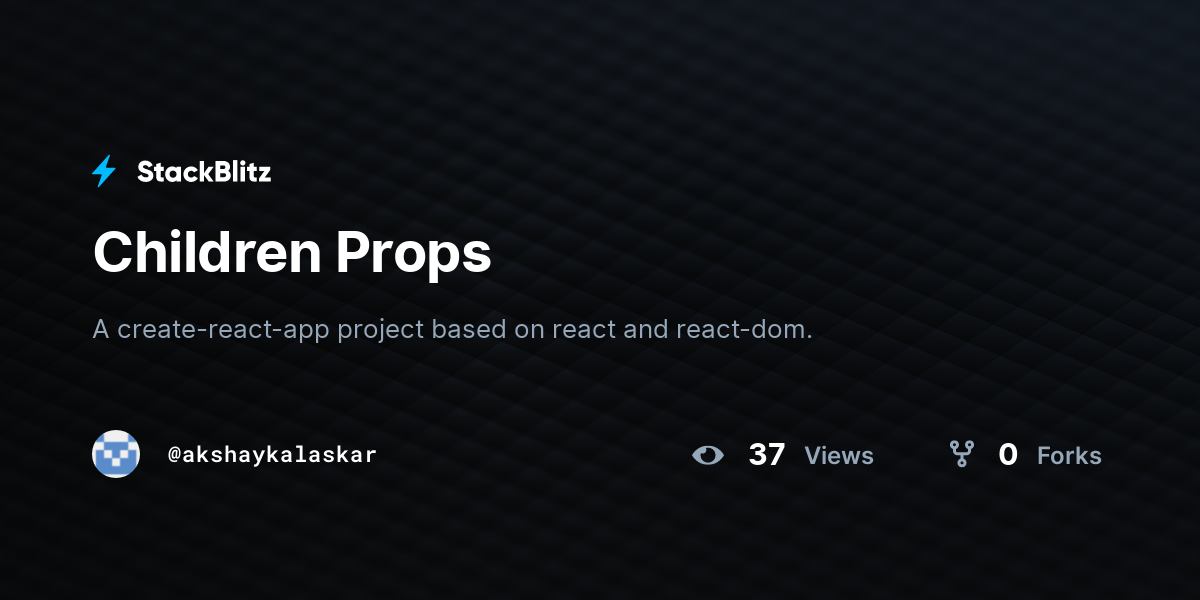Click the akshaykalaskar avatar image
Screen dimensions: 1200x600
[116, 454]
